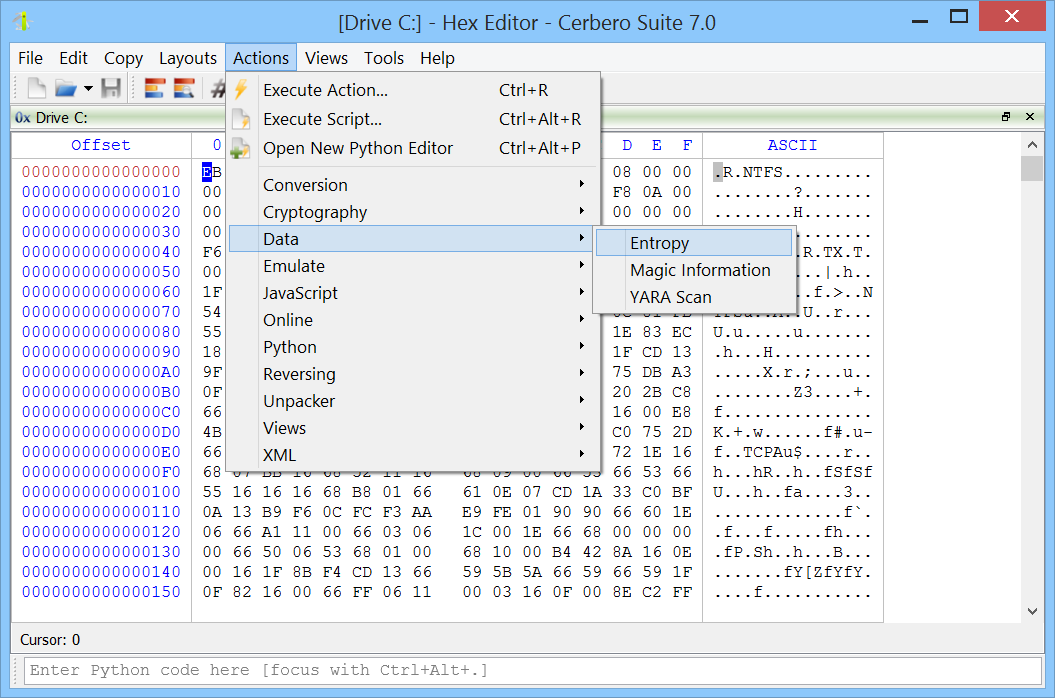Click the New file toolbar icon
1055x698 pixels.
click(36, 88)
